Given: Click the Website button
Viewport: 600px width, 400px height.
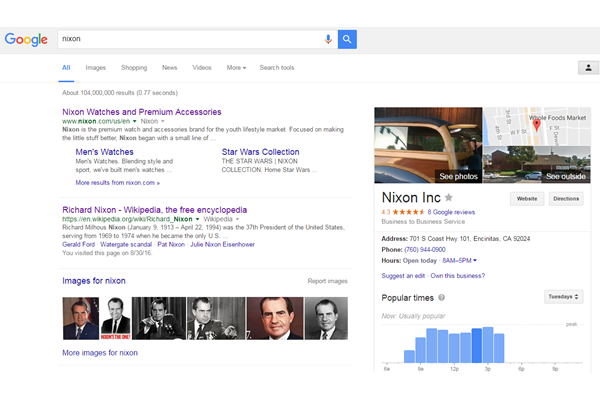Looking at the screenshot, I should [x=527, y=199].
